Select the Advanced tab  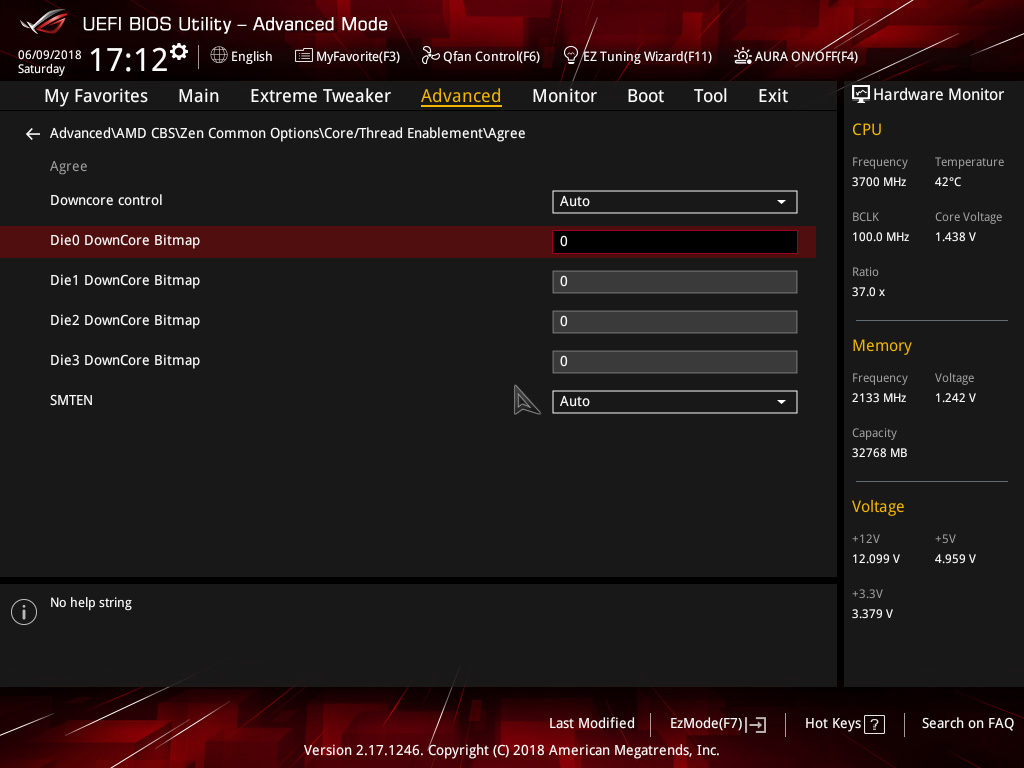click(x=461, y=96)
